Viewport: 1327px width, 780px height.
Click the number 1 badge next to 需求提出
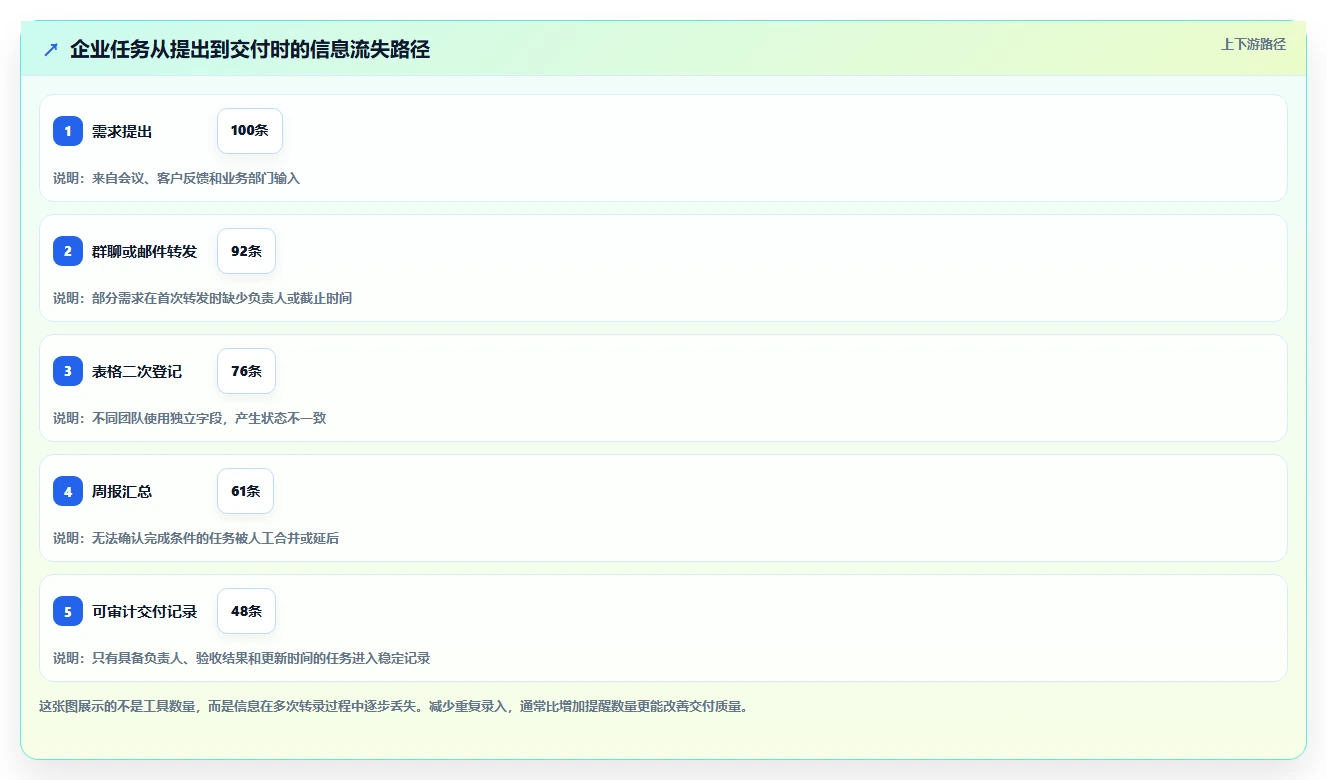(68, 131)
